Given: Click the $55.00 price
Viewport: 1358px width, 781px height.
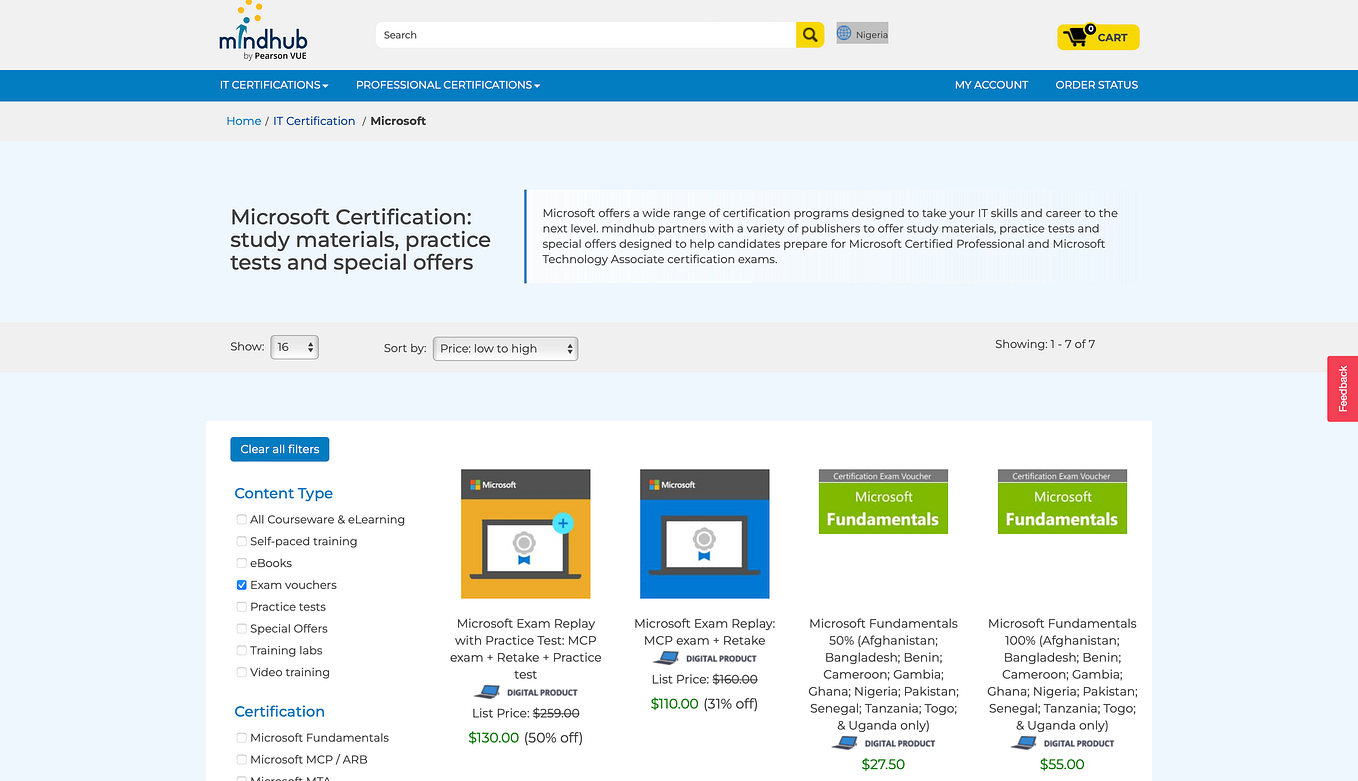Looking at the screenshot, I should [1062, 765].
